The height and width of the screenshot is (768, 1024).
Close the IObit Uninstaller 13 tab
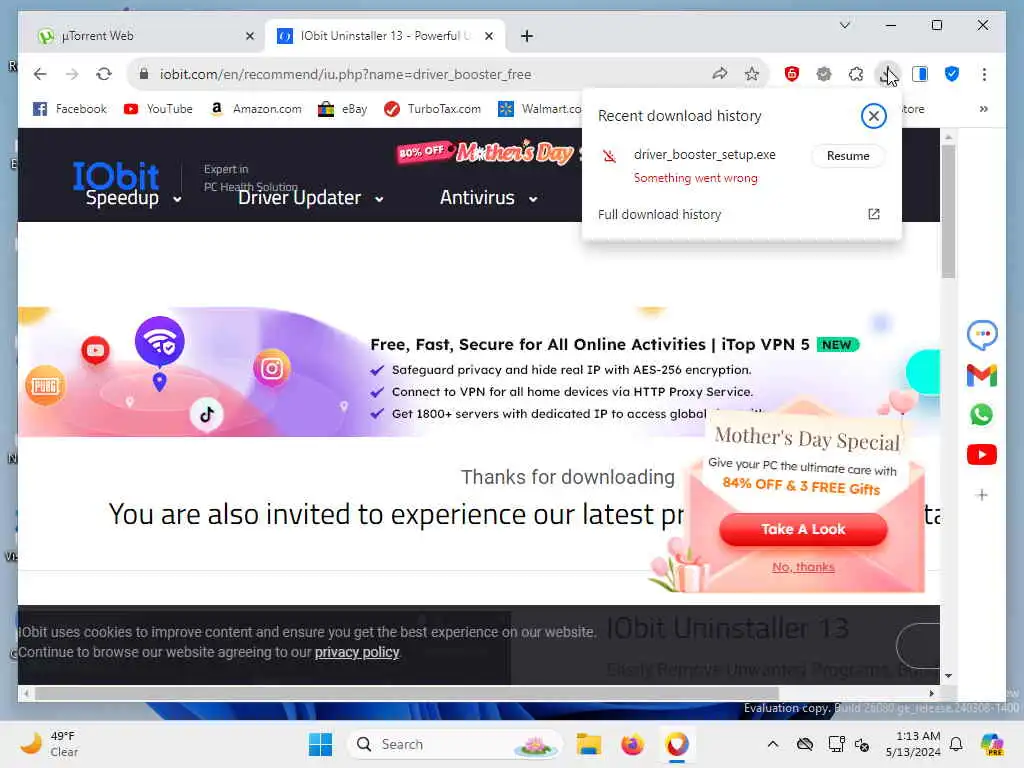[x=488, y=37]
